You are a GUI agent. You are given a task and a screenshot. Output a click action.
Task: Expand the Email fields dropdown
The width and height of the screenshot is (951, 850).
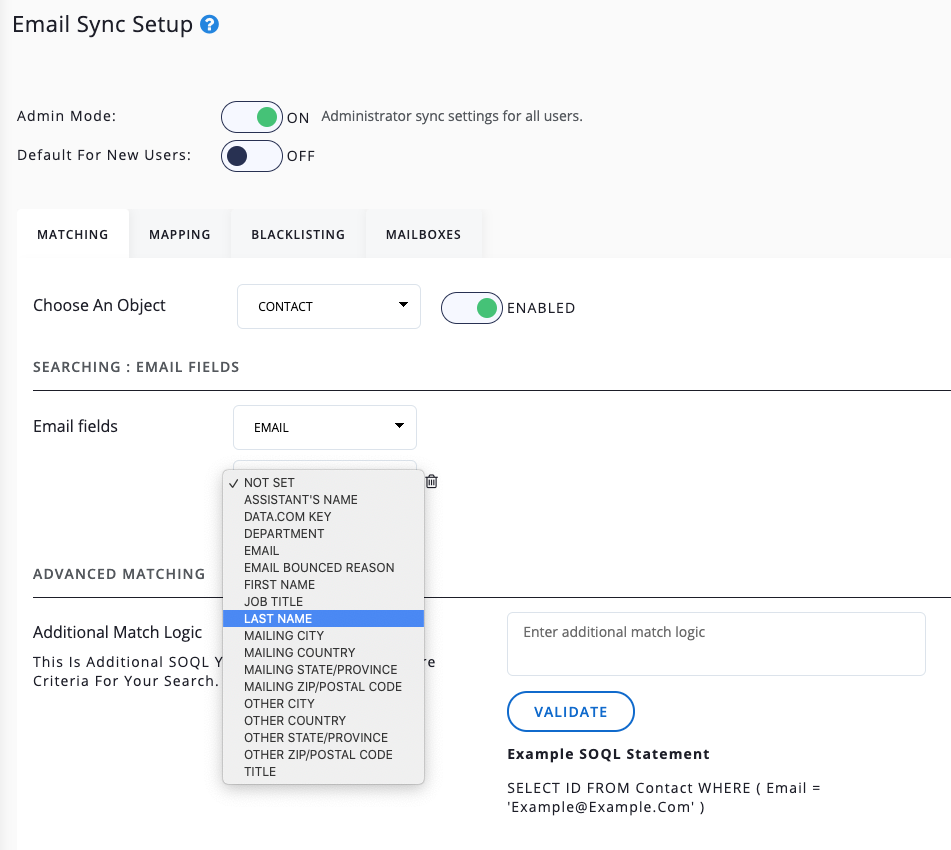325,427
